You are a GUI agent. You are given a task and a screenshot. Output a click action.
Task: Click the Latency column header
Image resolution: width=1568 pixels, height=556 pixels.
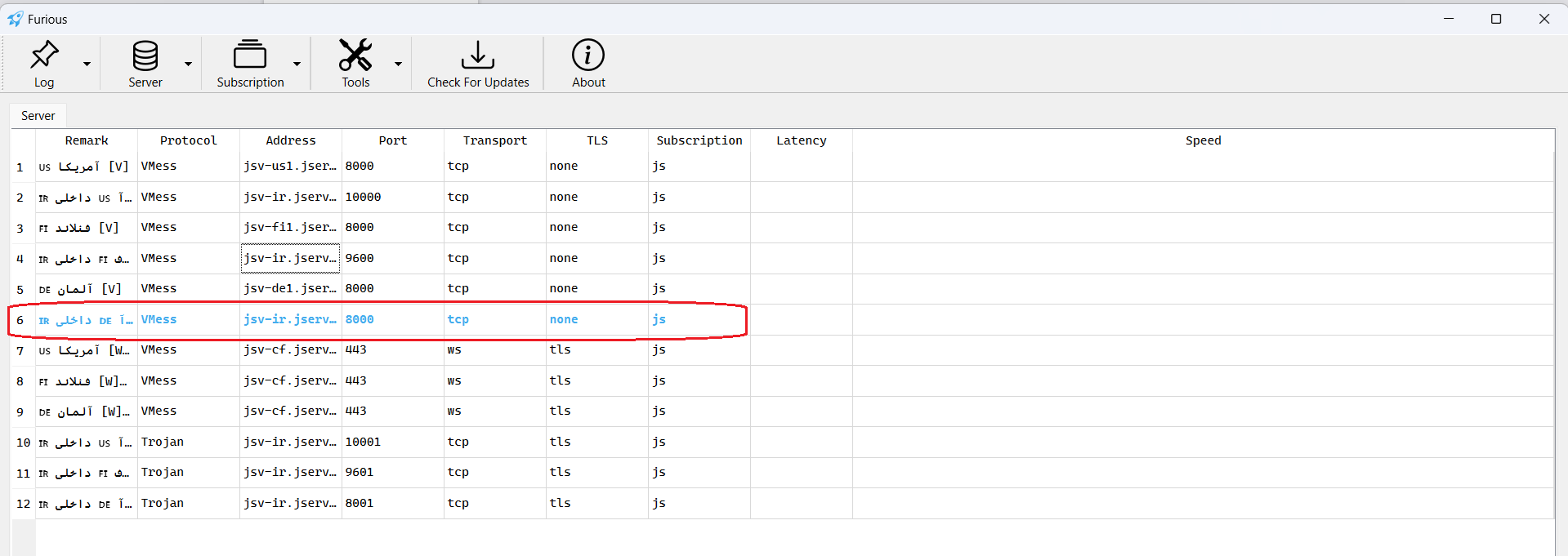(801, 140)
